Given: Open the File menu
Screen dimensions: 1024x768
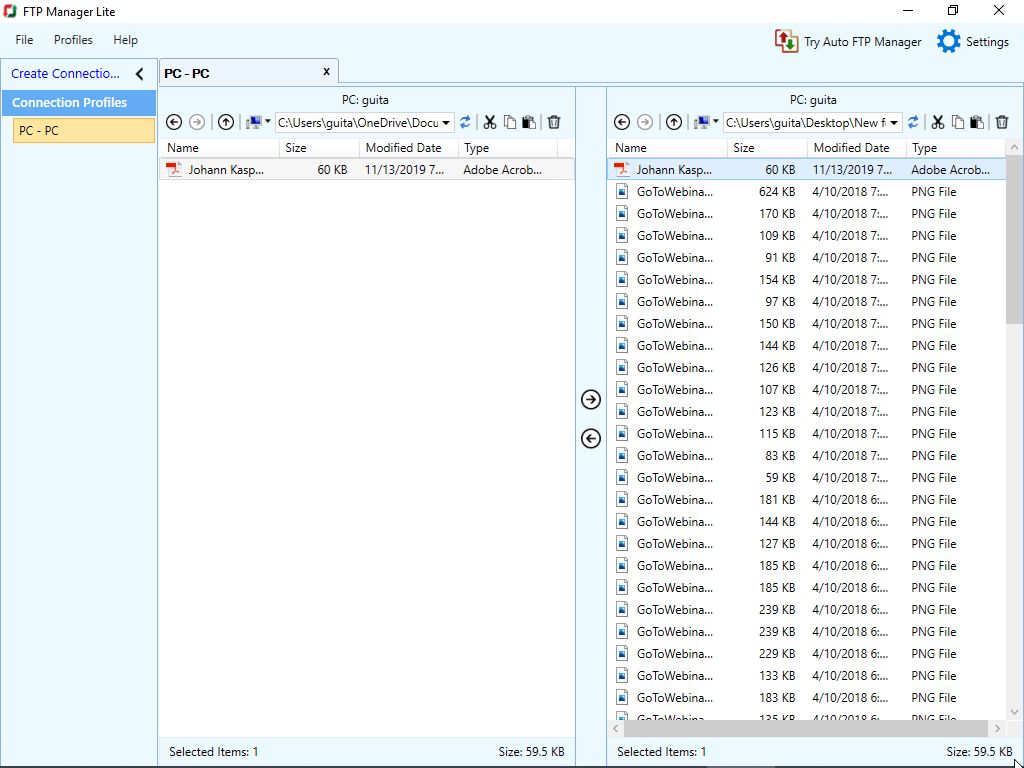Looking at the screenshot, I should coord(24,40).
